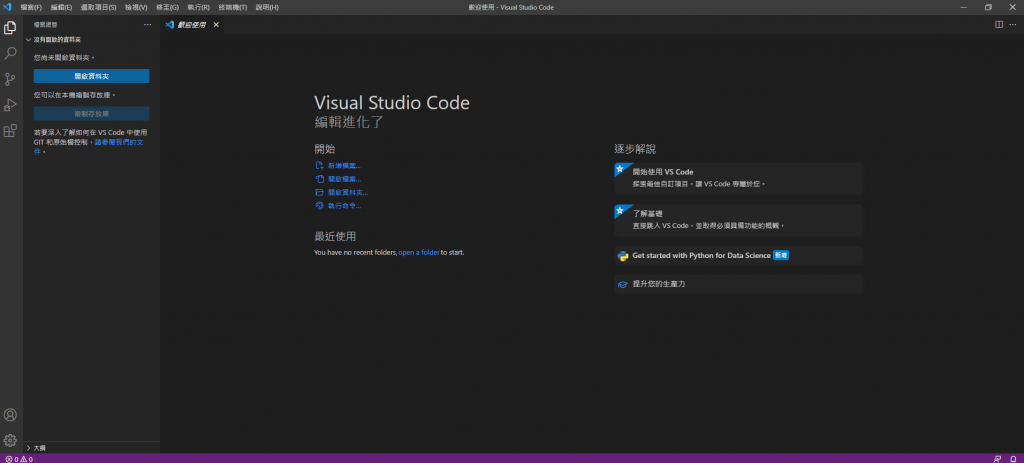Click the 執行命令... link
1024x463 pixels.
[x=344, y=206]
